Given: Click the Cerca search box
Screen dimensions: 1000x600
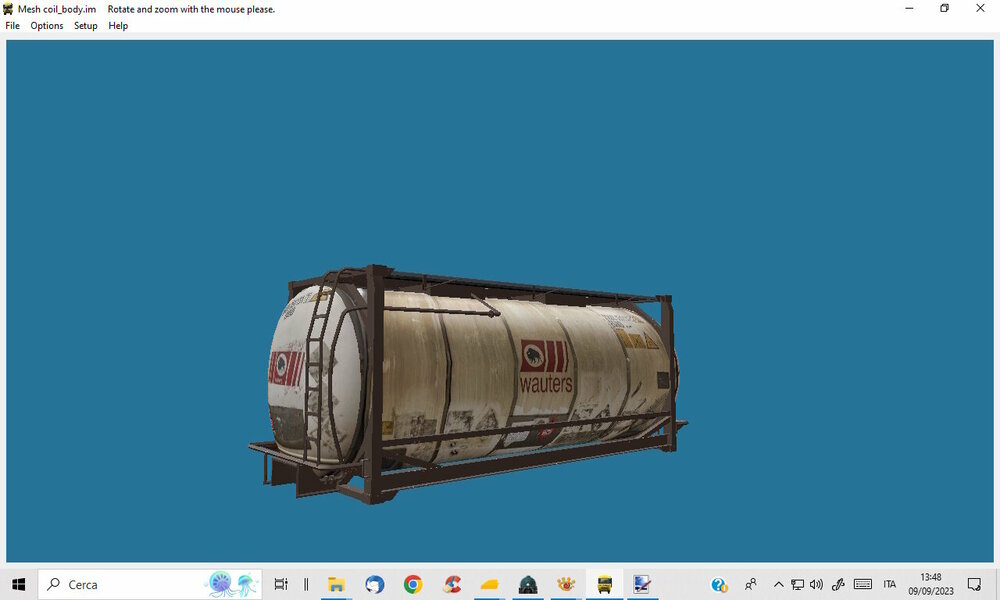Looking at the screenshot, I should 150,584.
